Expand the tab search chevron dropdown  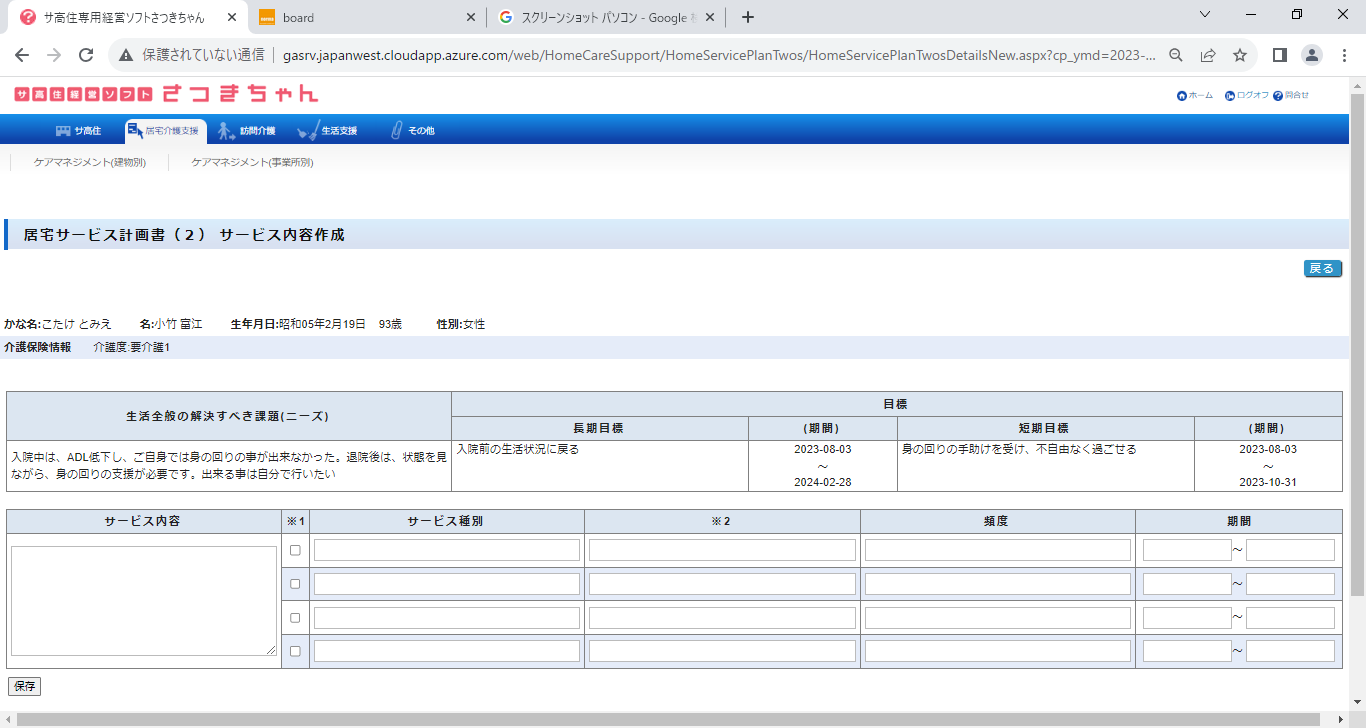[x=1205, y=15]
